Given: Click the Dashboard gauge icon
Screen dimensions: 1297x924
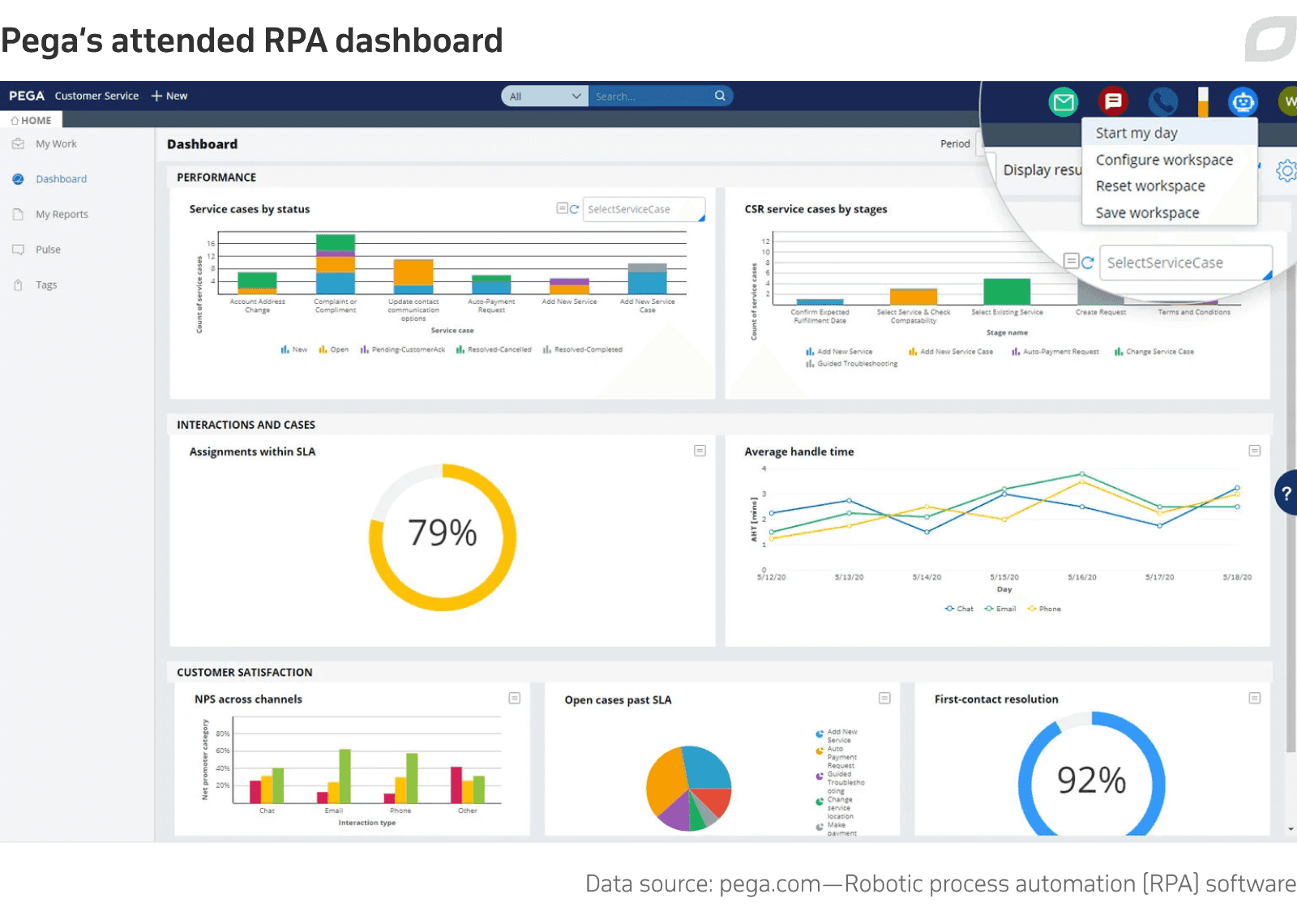Looking at the screenshot, I should pyautogui.click(x=18, y=179).
